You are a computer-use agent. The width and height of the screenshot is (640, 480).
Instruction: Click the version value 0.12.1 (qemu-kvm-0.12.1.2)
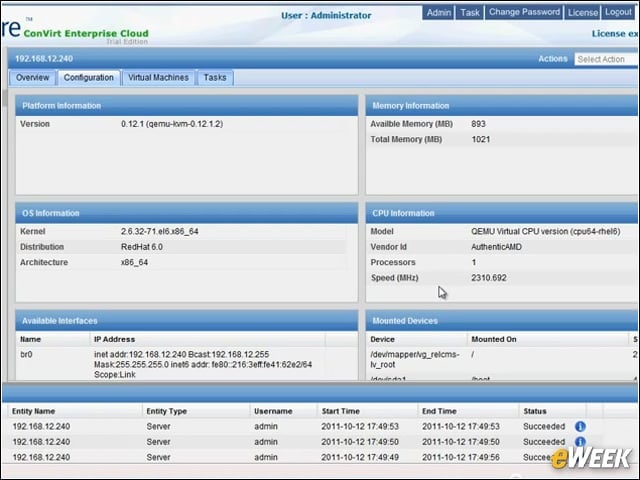pos(172,124)
